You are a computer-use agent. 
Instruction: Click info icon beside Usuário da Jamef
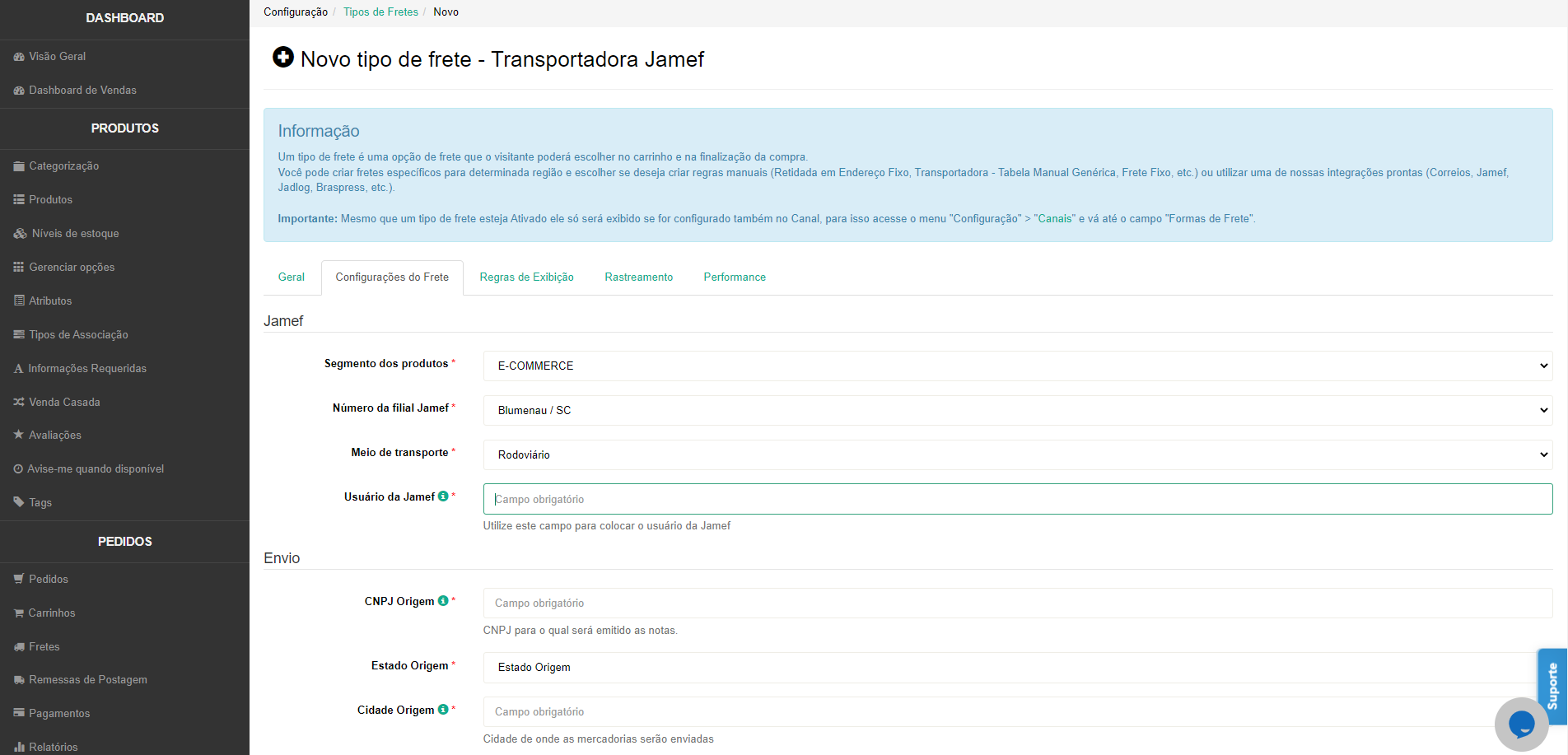tap(443, 496)
